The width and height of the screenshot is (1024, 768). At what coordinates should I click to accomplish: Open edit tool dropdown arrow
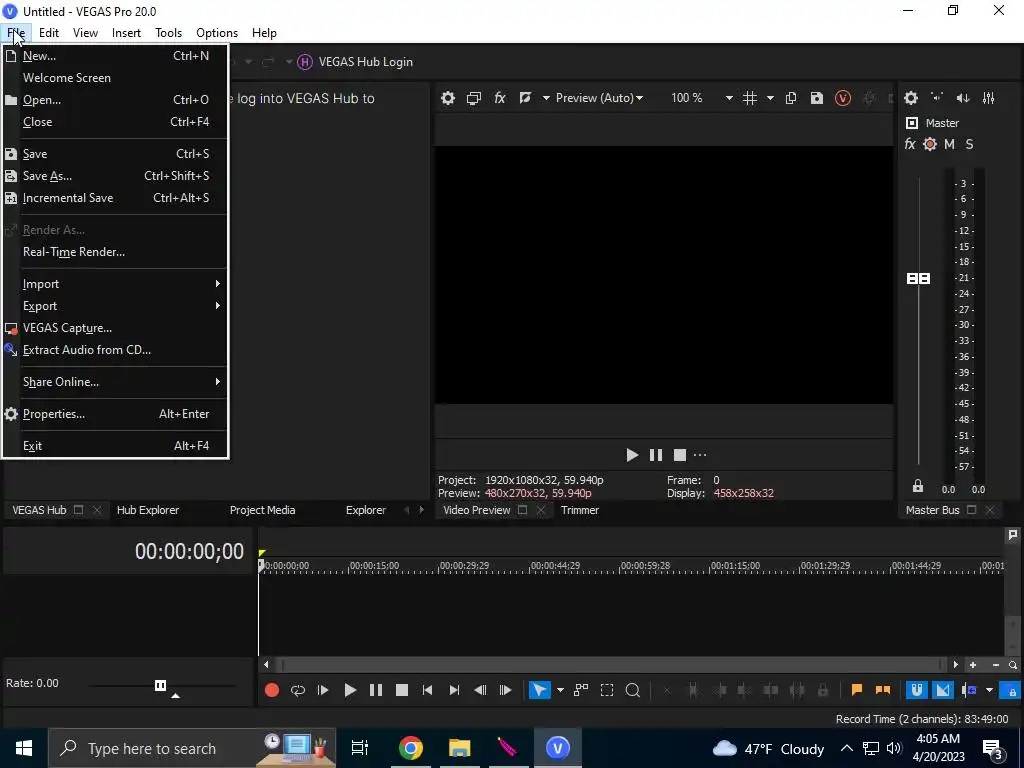click(560, 690)
